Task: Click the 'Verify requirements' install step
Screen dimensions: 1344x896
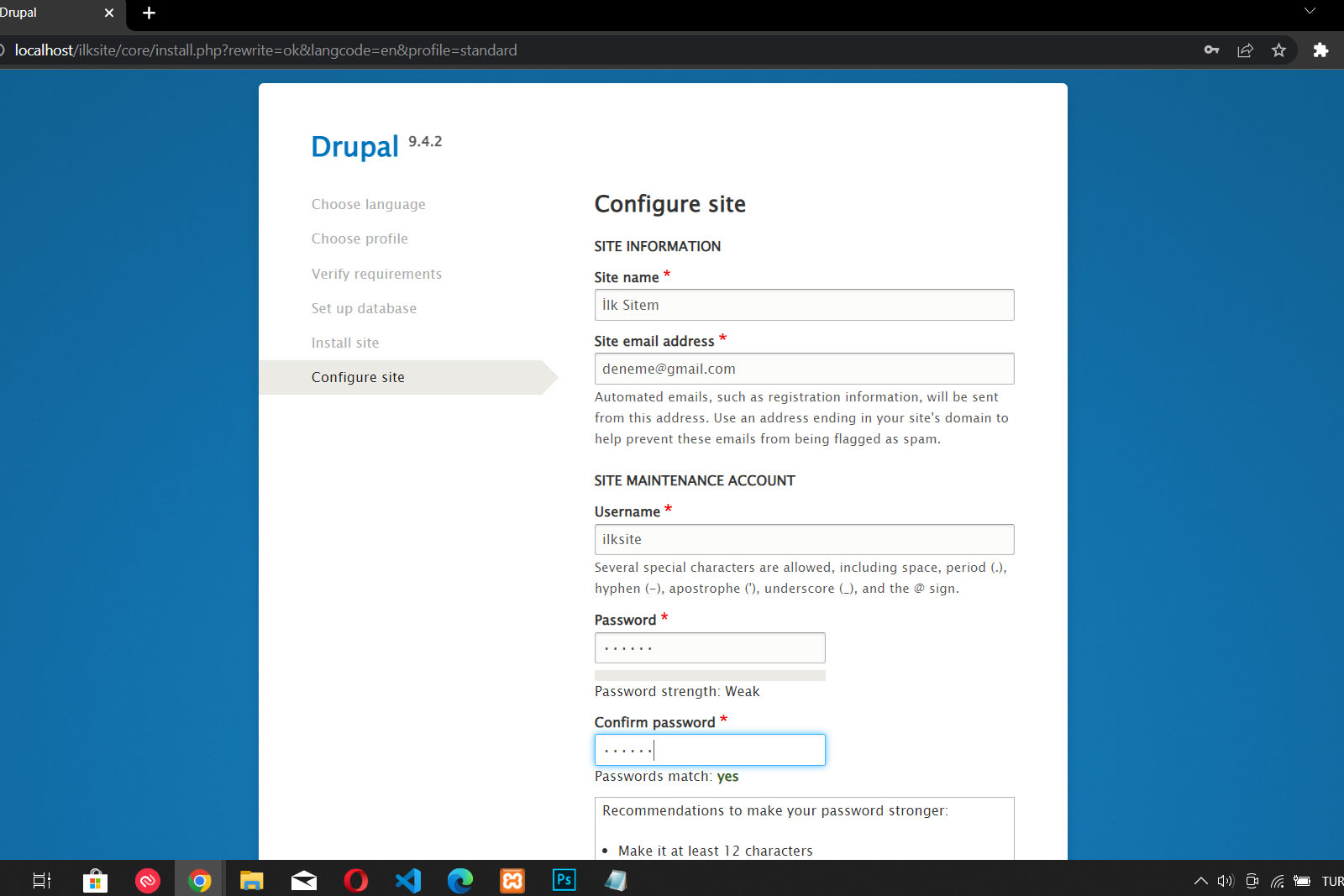Action: click(376, 274)
